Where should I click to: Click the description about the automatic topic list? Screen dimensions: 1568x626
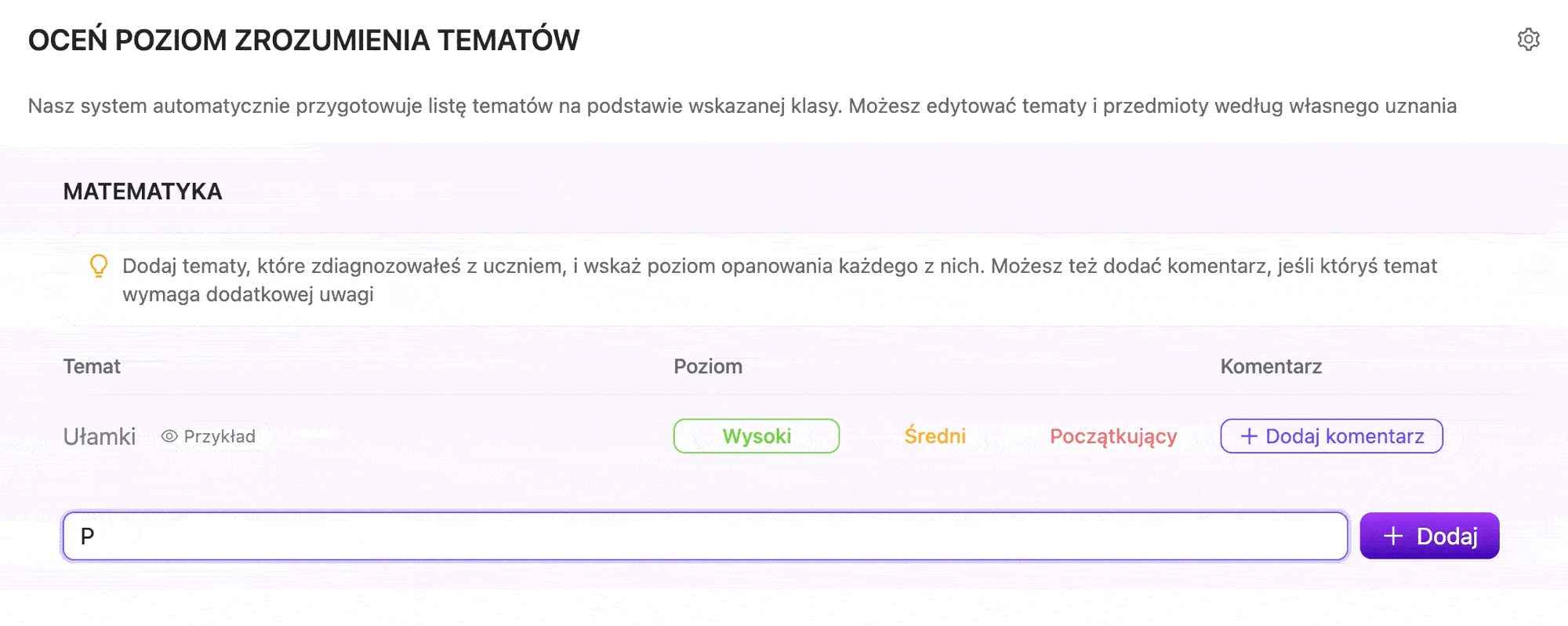point(742,106)
